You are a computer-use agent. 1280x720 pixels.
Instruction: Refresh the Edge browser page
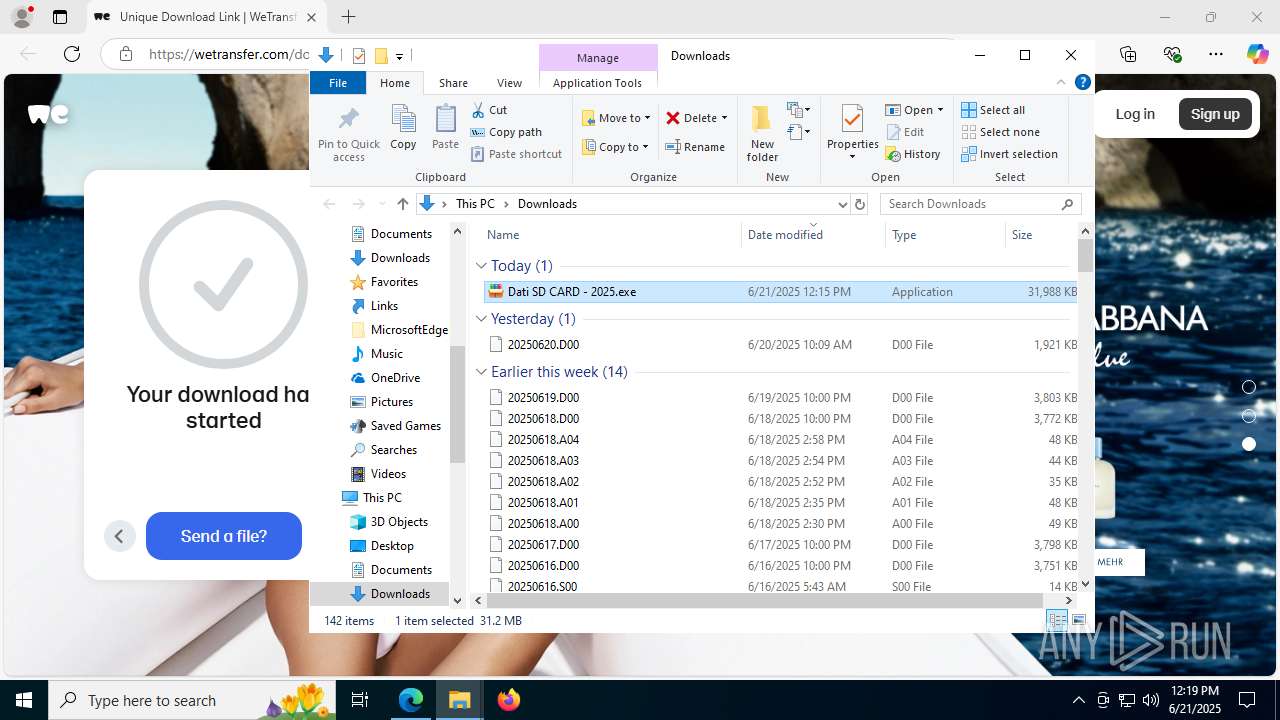72,54
